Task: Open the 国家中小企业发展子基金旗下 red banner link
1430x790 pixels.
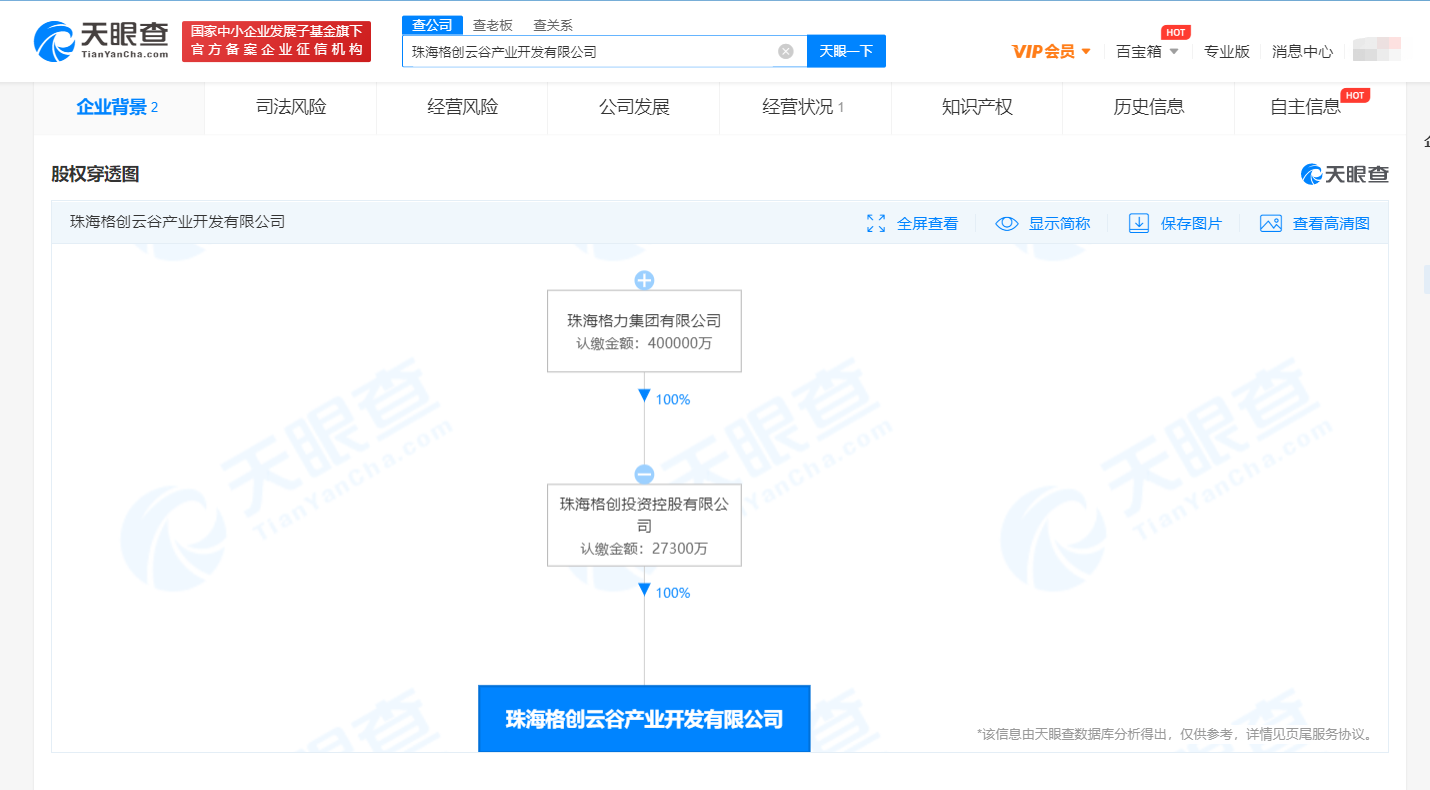Action: pyautogui.click(x=276, y=41)
